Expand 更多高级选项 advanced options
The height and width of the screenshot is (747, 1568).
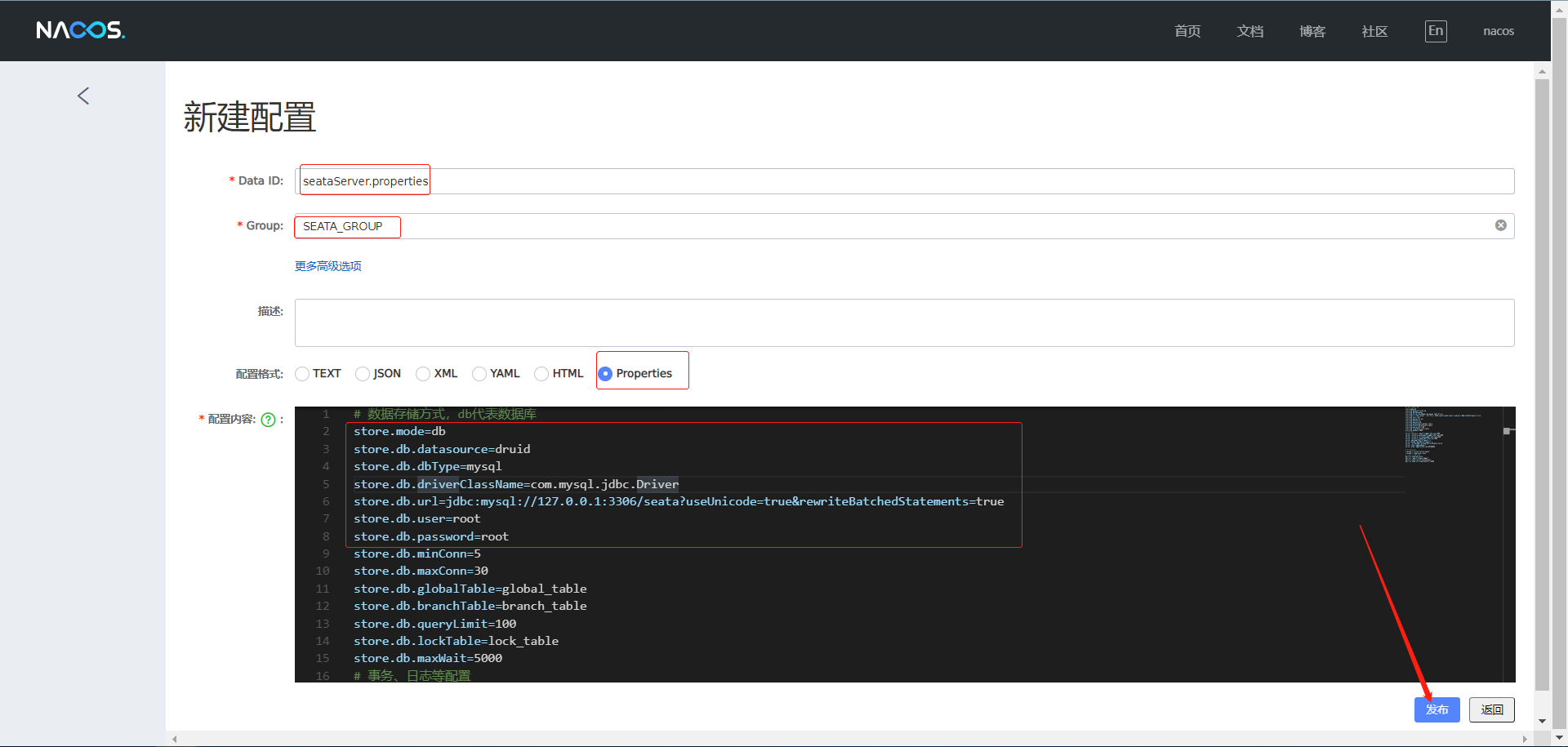pyautogui.click(x=327, y=266)
